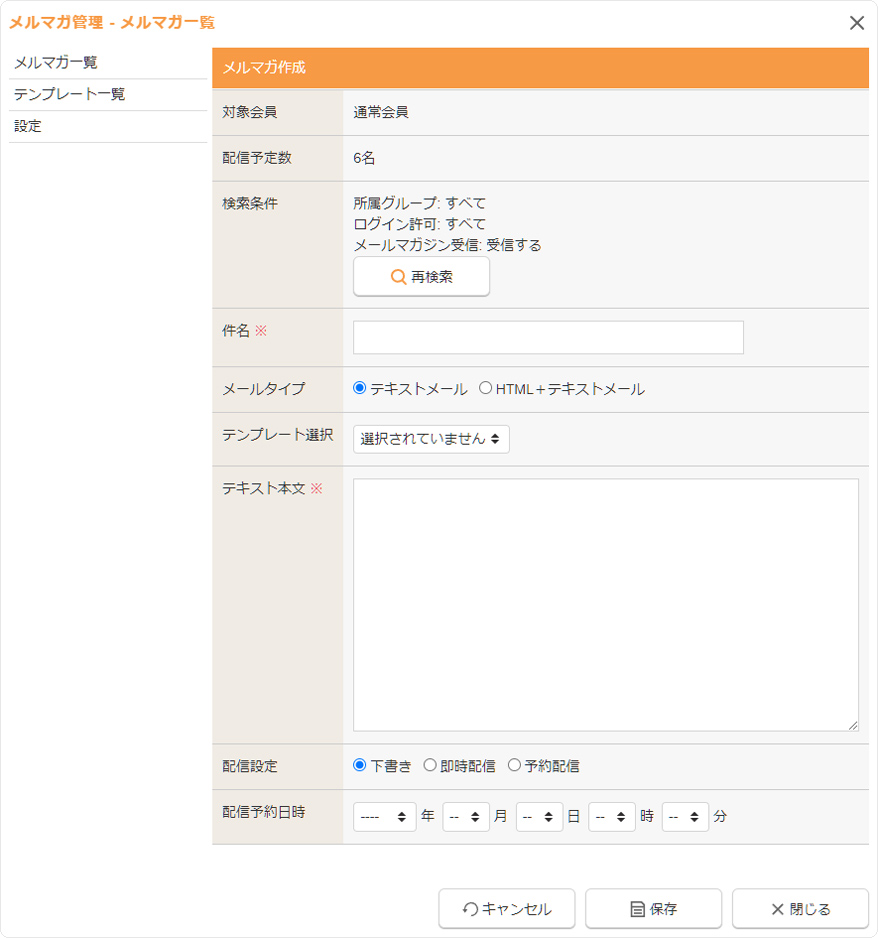Open the day dropdown before 日
Viewport: 878px width, 938px height.
point(540,817)
